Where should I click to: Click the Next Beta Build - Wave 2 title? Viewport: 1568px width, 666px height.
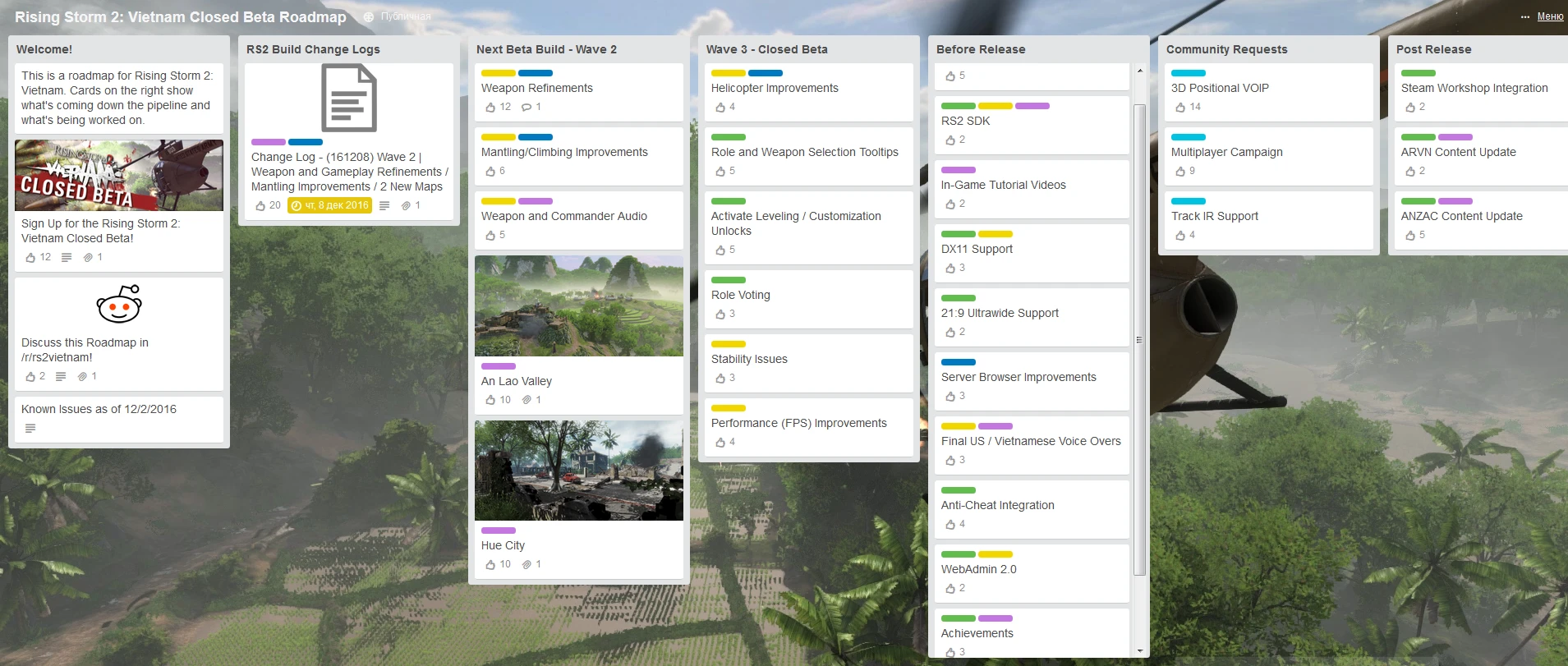pyautogui.click(x=546, y=49)
